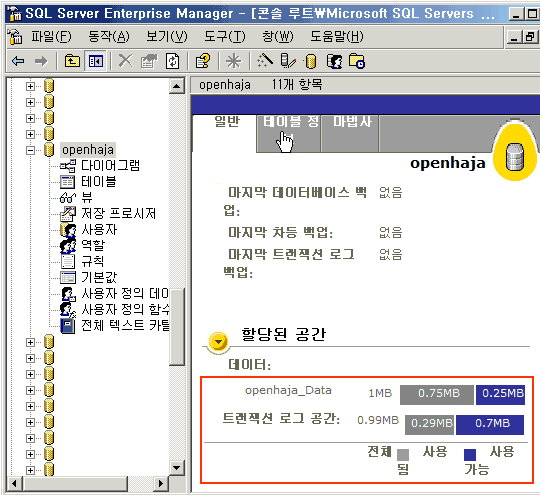Click the 1MB total data size
The height and width of the screenshot is (495, 540).
380,393
